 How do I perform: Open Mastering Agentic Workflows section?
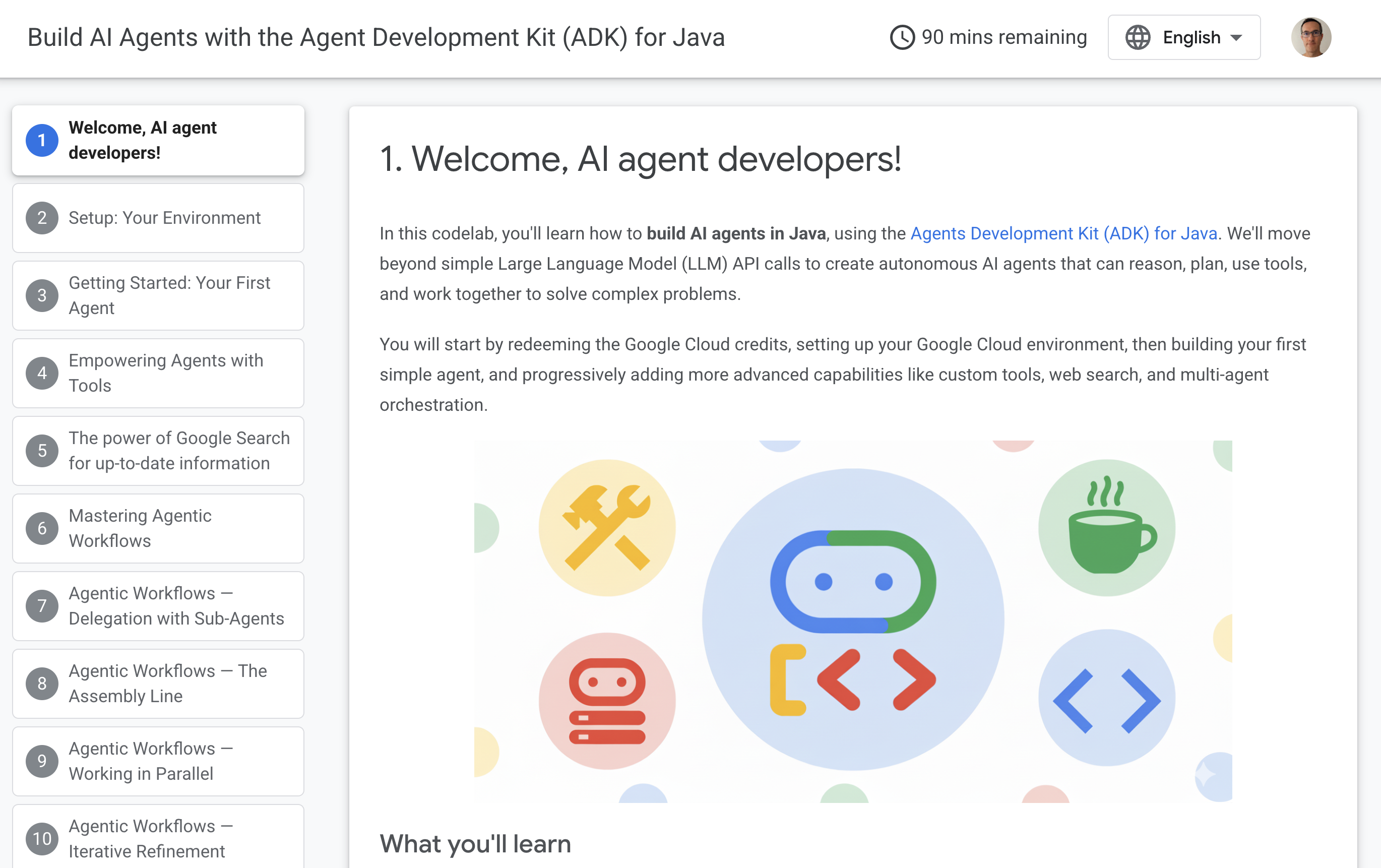coord(141,528)
